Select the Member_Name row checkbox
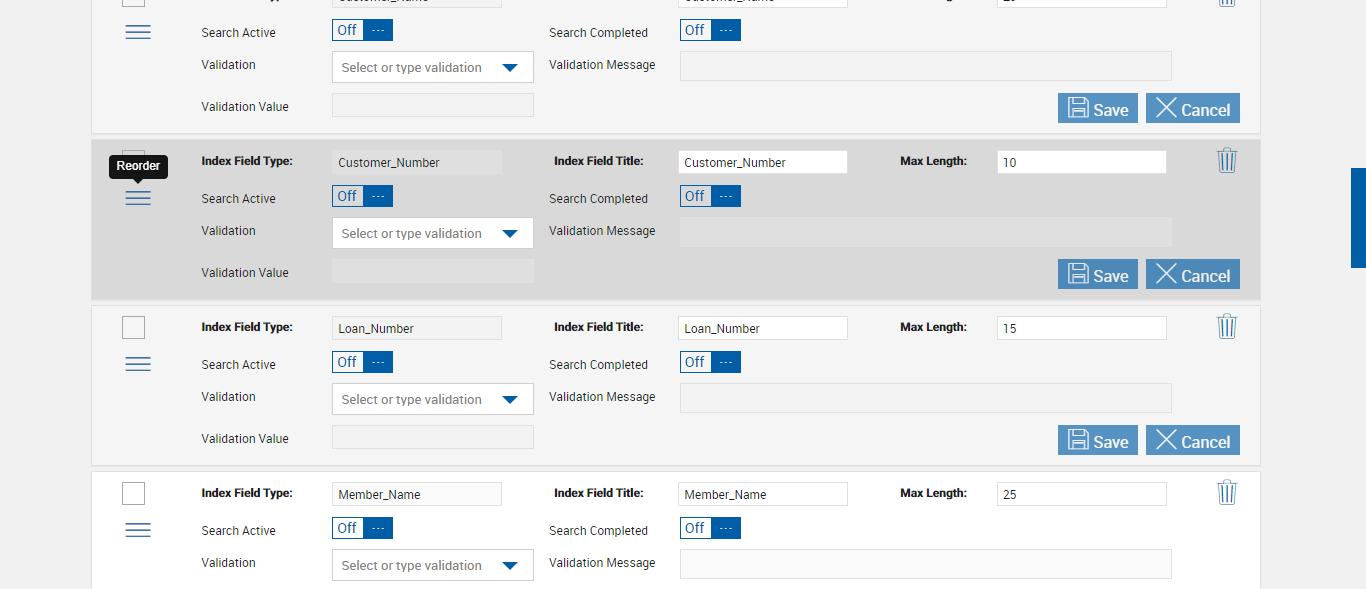The image size is (1366, 589). tap(133, 494)
